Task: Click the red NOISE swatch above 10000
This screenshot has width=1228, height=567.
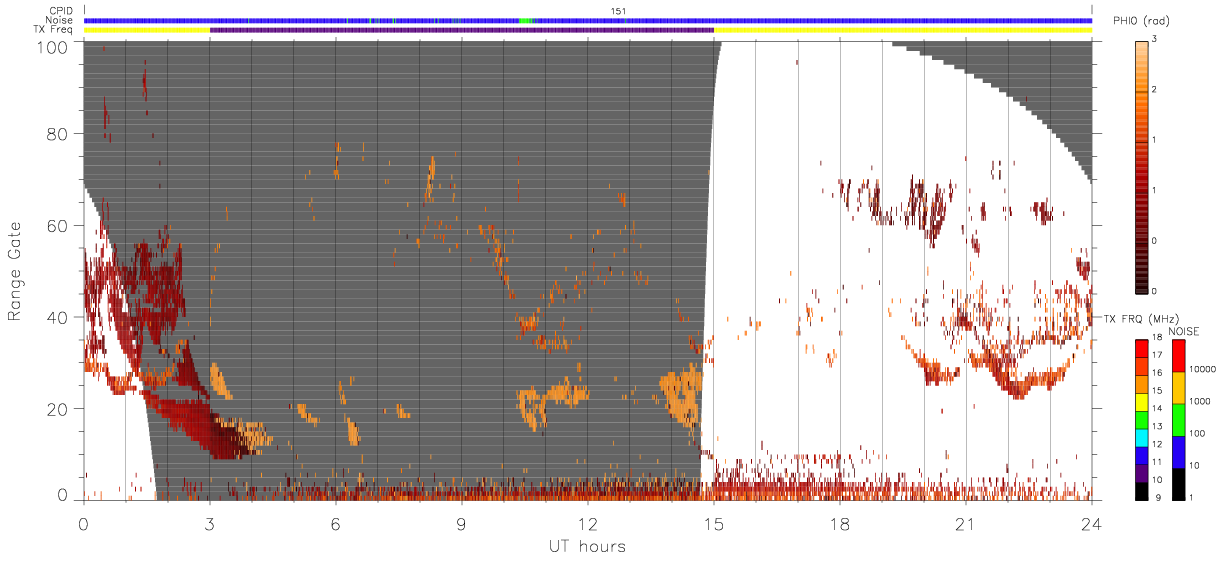Action: [1179, 355]
